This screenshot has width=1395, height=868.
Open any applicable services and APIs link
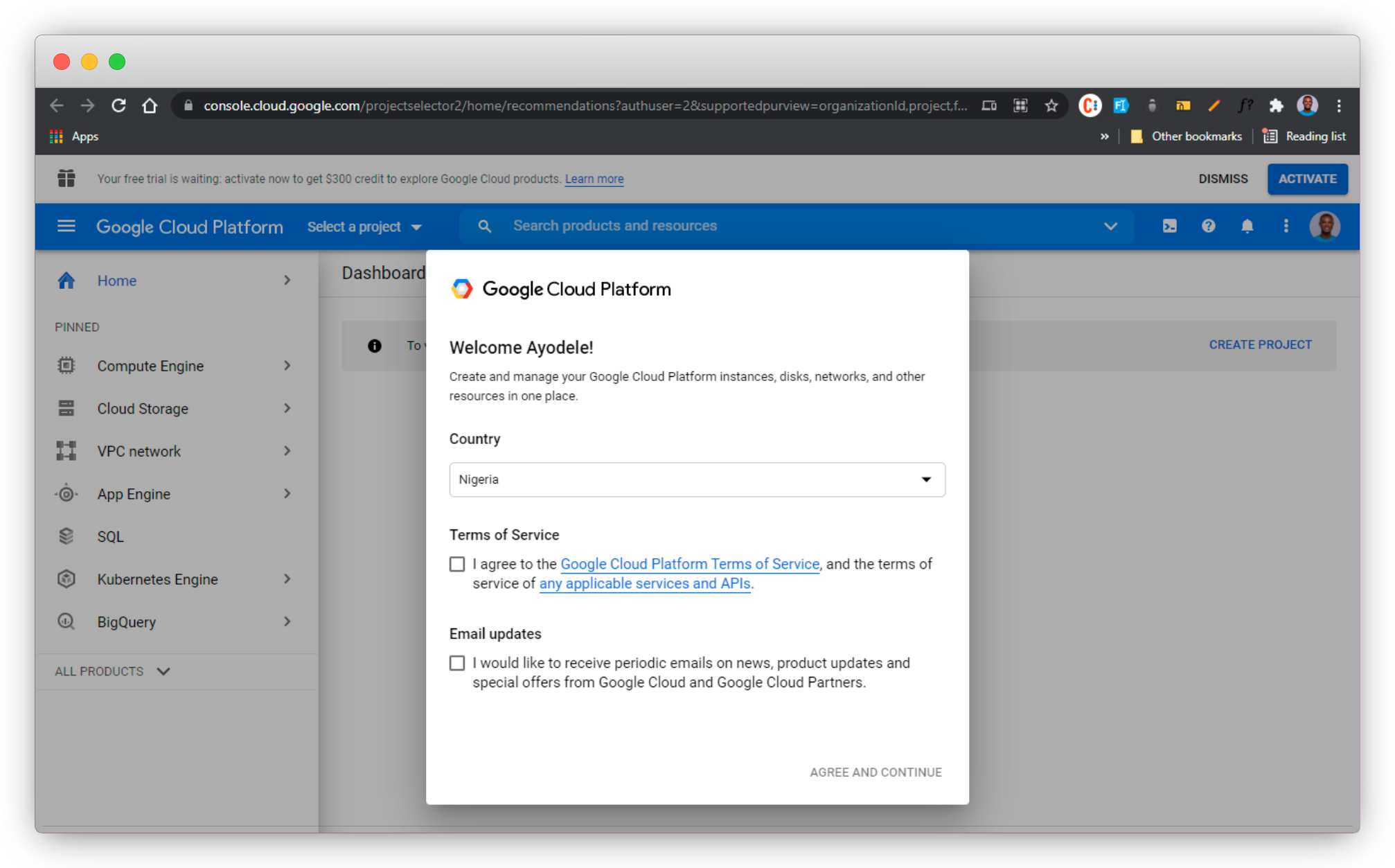645,583
